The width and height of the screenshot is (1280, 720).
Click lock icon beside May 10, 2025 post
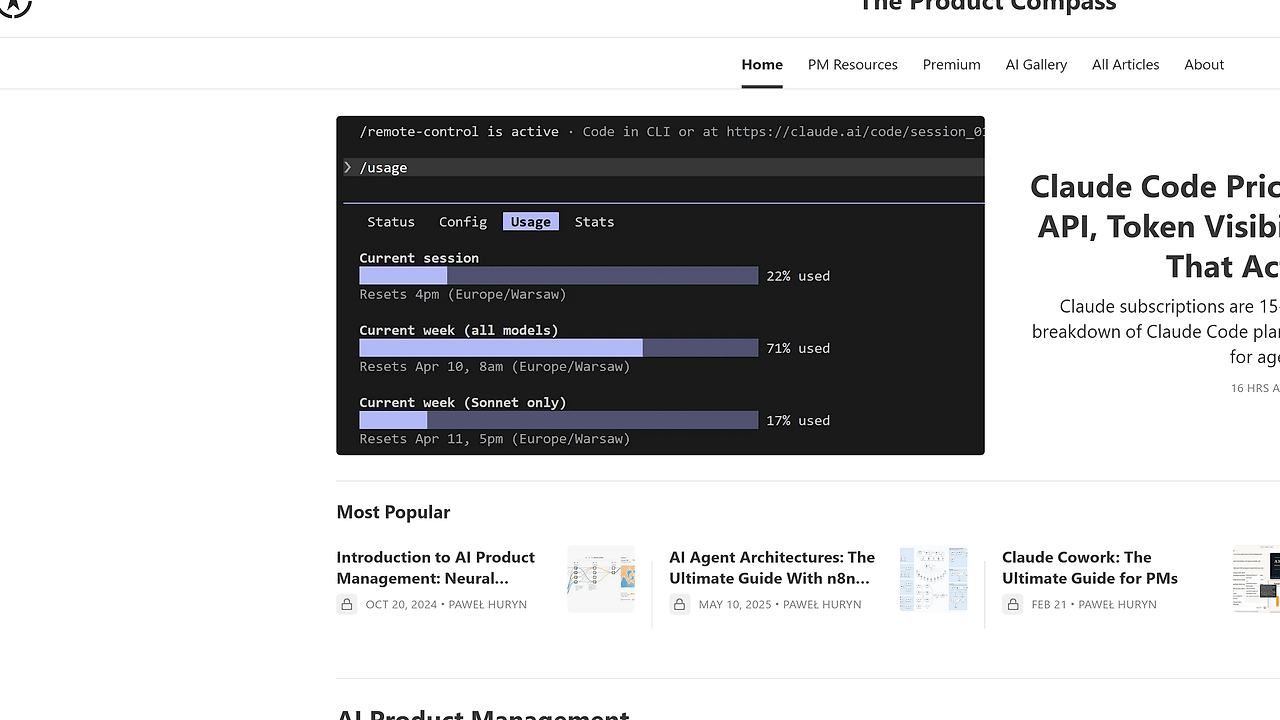pos(680,604)
